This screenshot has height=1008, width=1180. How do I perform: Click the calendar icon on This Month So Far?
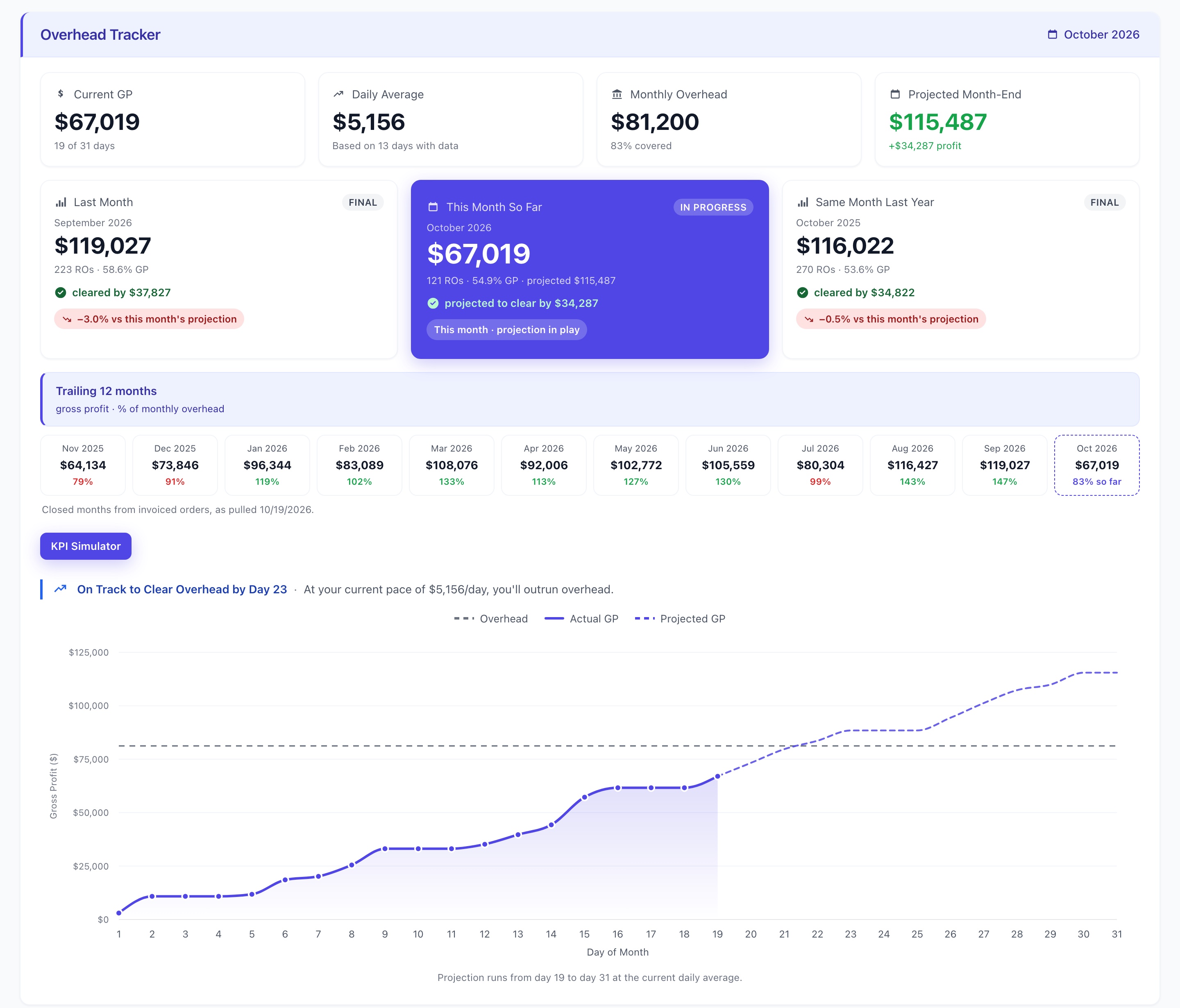click(x=433, y=207)
